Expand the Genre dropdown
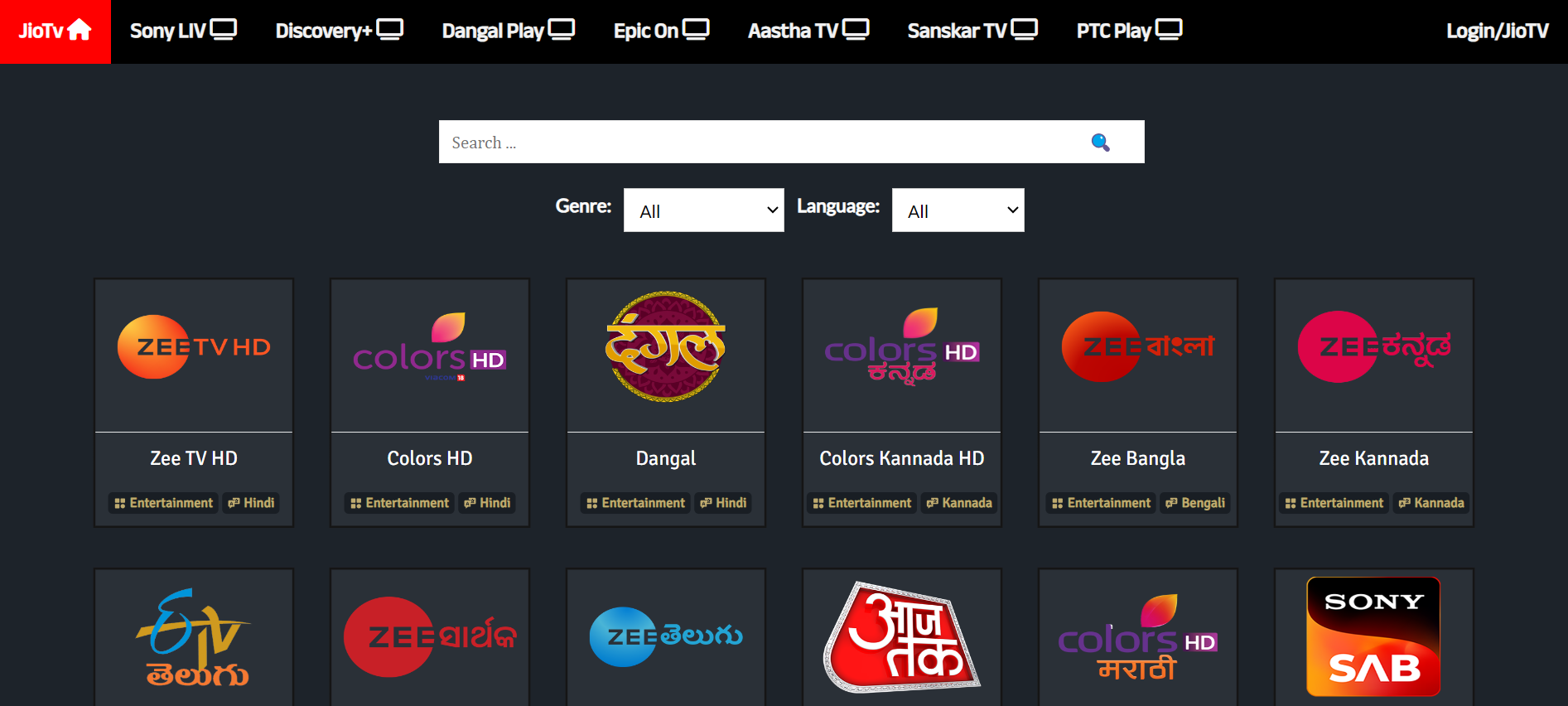This screenshot has height=706, width=1568. click(703, 210)
